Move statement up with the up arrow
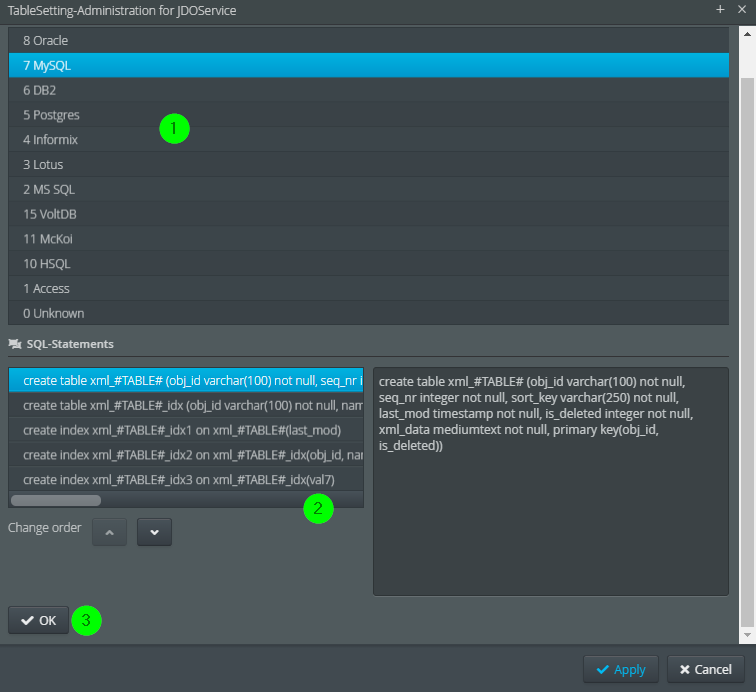756x692 pixels. [x=110, y=532]
